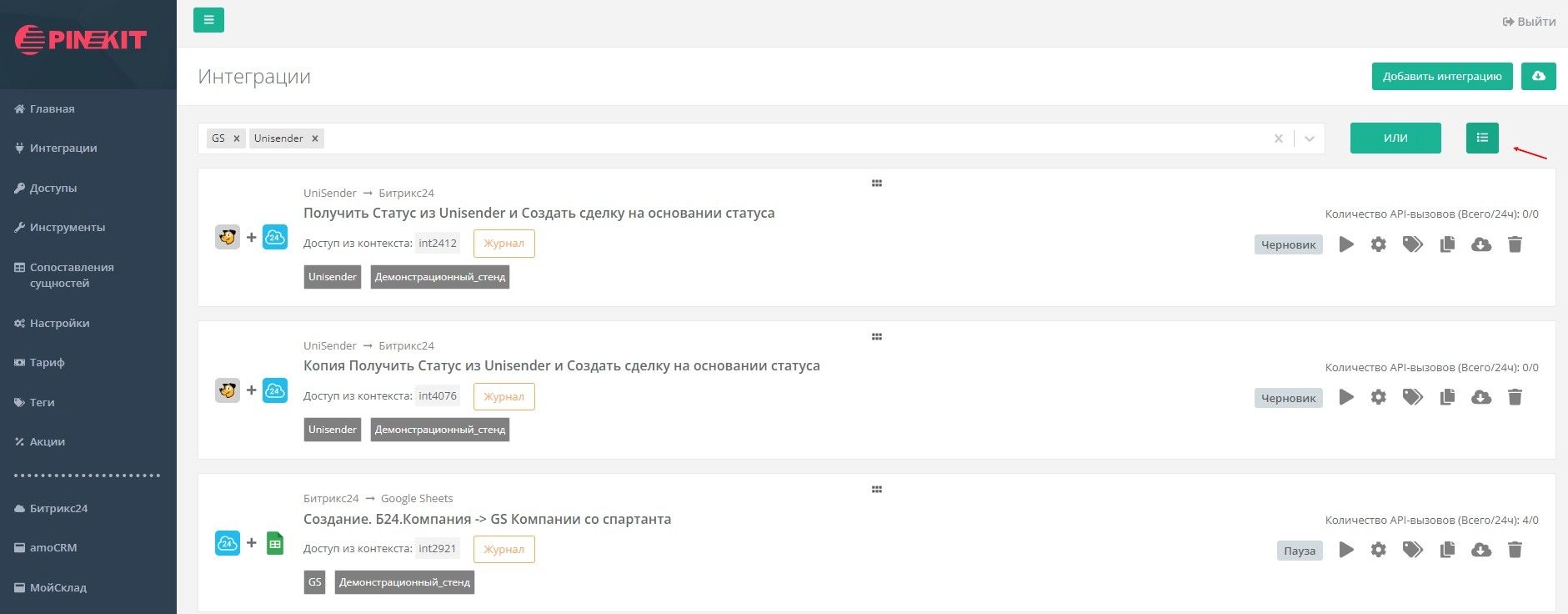This screenshot has width=1568, height=614.
Task: Download the int4076 integration (cloud icon)
Action: [x=1480, y=397]
